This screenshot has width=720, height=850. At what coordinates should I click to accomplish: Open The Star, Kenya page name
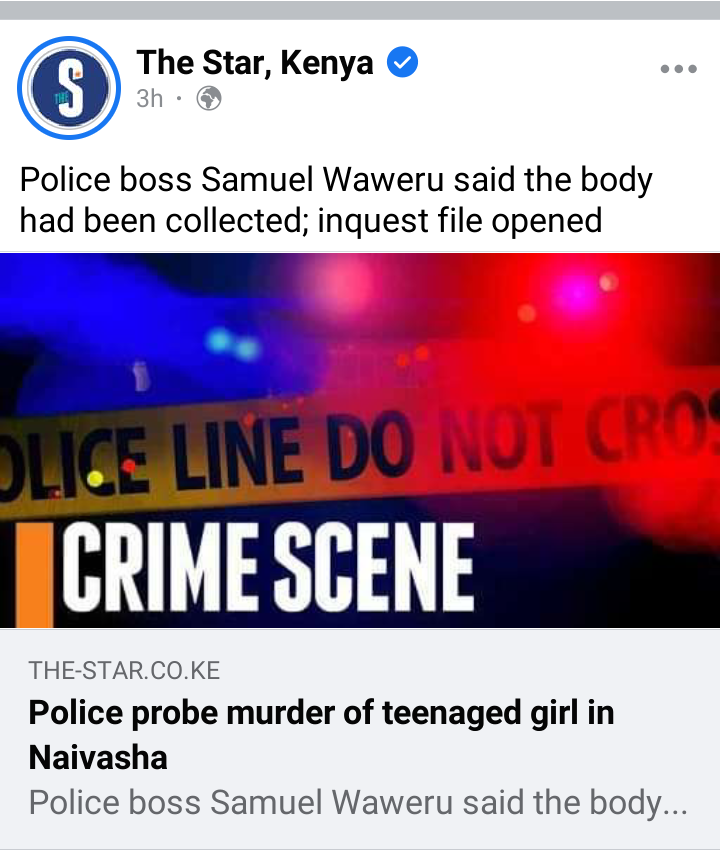click(255, 62)
